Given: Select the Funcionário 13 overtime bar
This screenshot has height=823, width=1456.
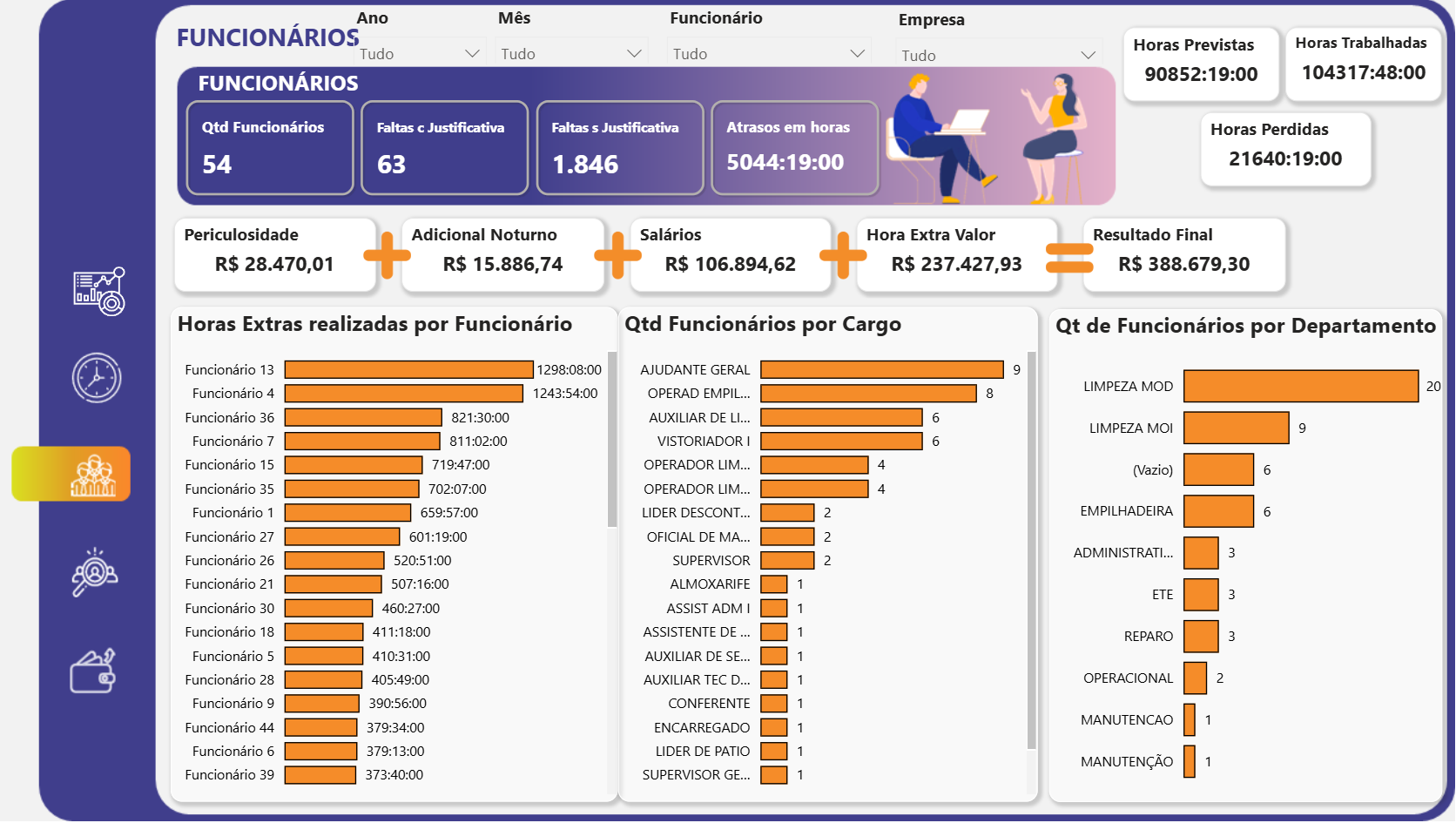Looking at the screenshot, I should coord(408,370).
